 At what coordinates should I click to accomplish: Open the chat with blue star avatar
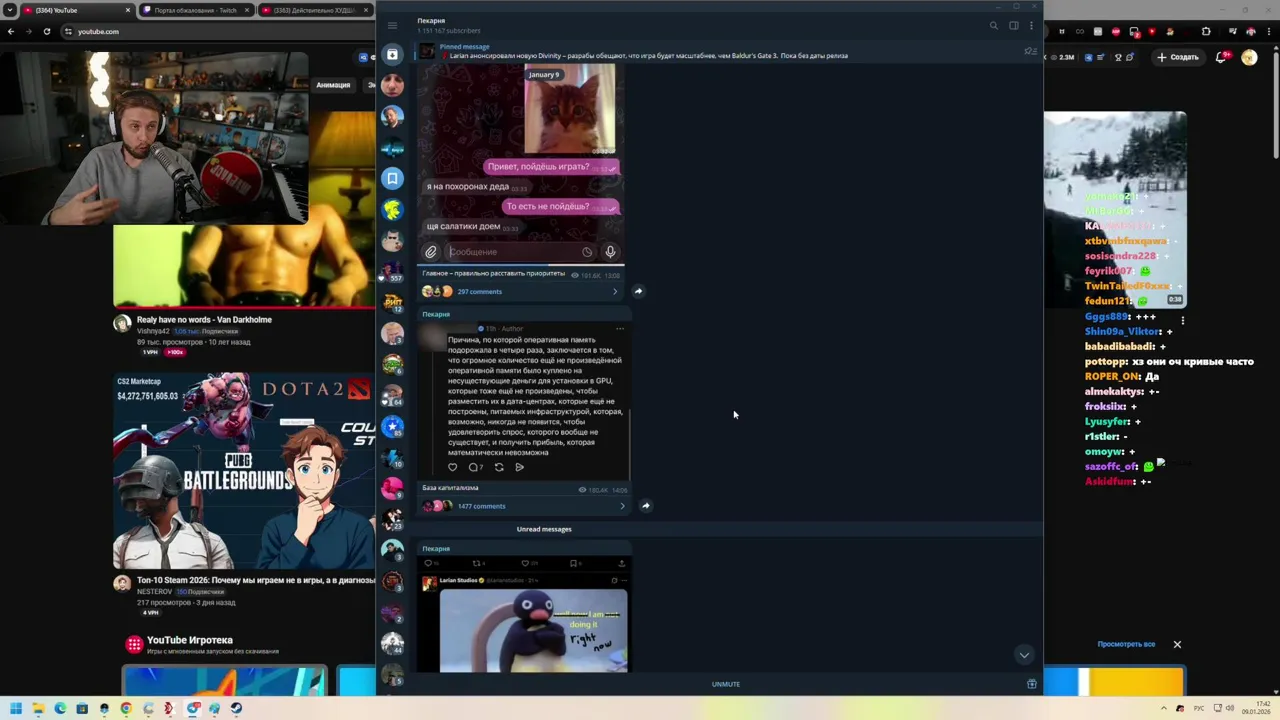[392, 427]
